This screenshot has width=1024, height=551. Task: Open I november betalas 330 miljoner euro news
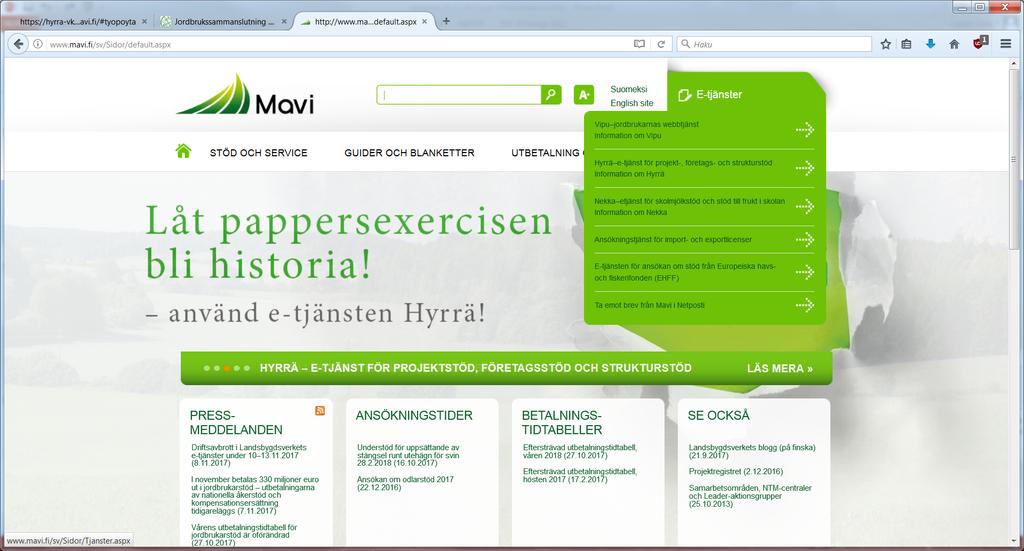click(x=255, y=496)
